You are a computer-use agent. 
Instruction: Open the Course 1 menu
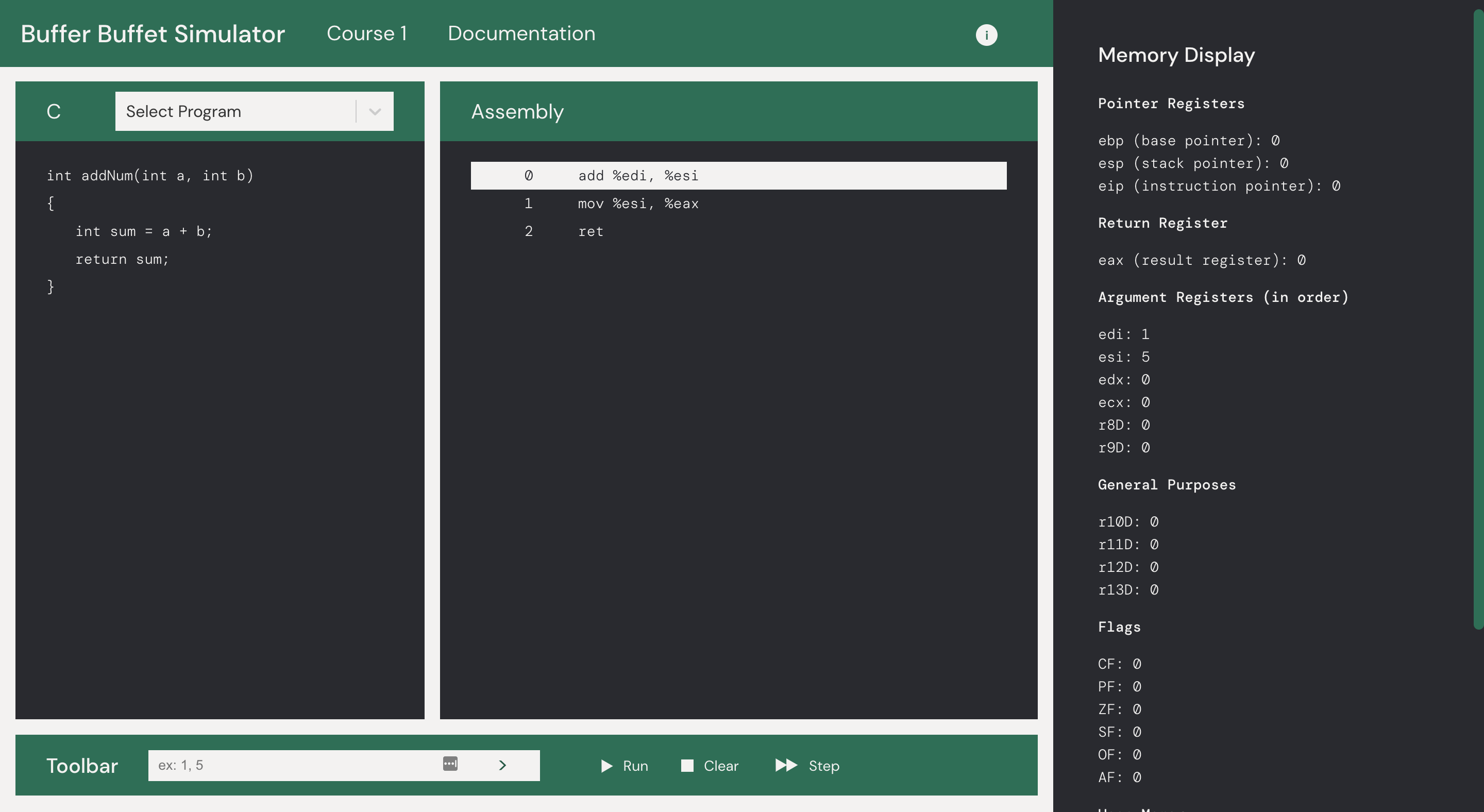(367, 33)
